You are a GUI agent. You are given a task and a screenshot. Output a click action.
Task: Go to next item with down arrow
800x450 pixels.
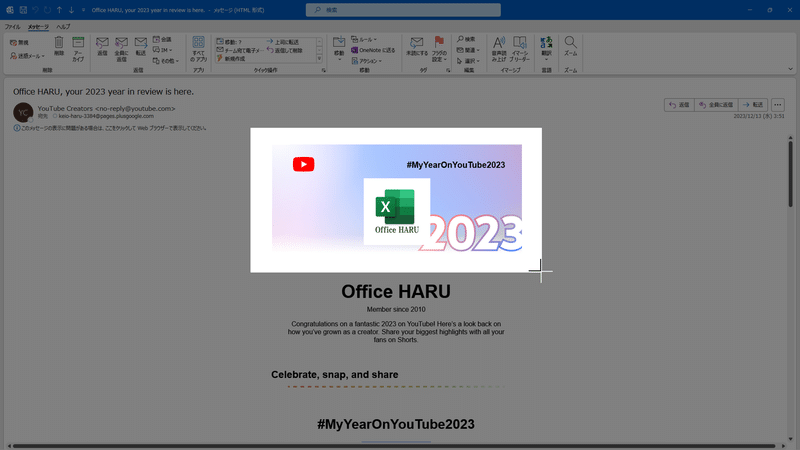pyautogui.click(x=71, y=10)
